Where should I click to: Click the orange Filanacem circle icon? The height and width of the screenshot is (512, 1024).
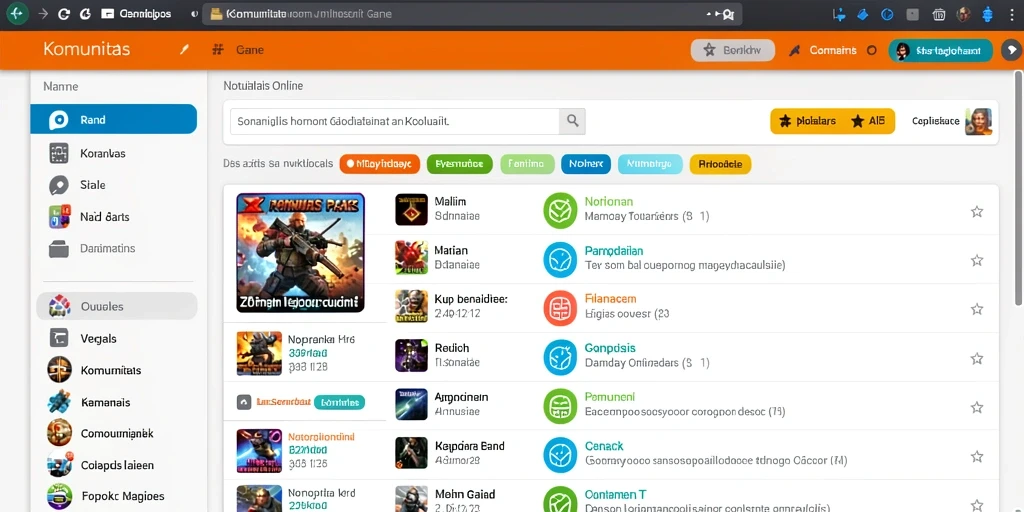(x=560, y=308)
